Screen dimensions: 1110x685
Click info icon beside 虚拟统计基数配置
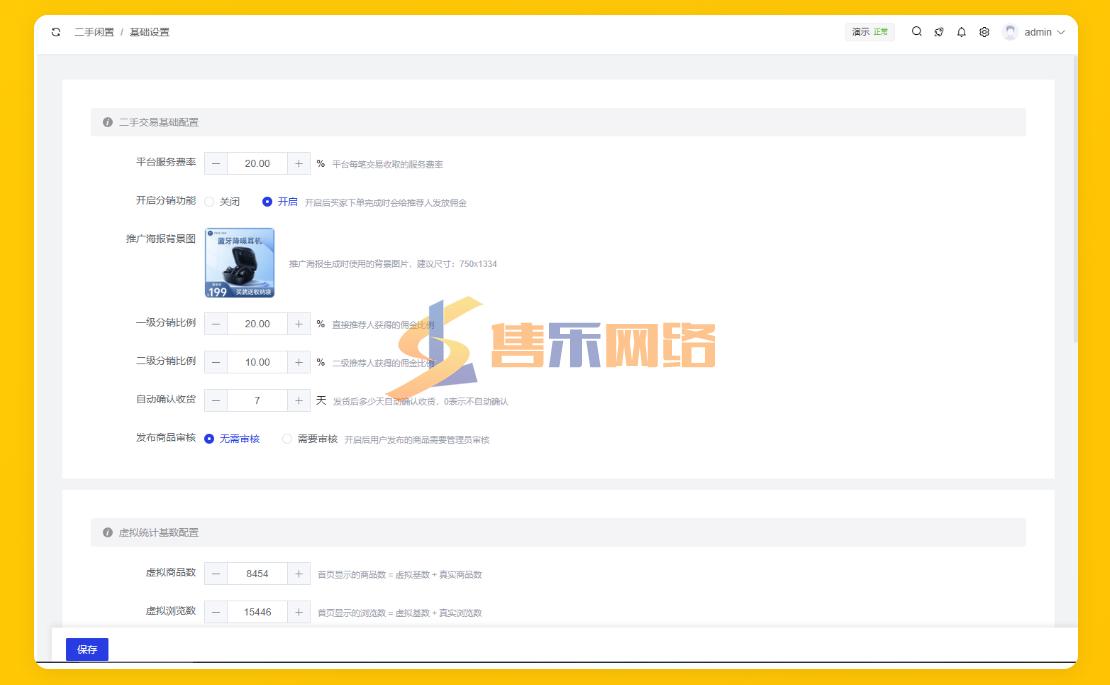pos(108,532)
